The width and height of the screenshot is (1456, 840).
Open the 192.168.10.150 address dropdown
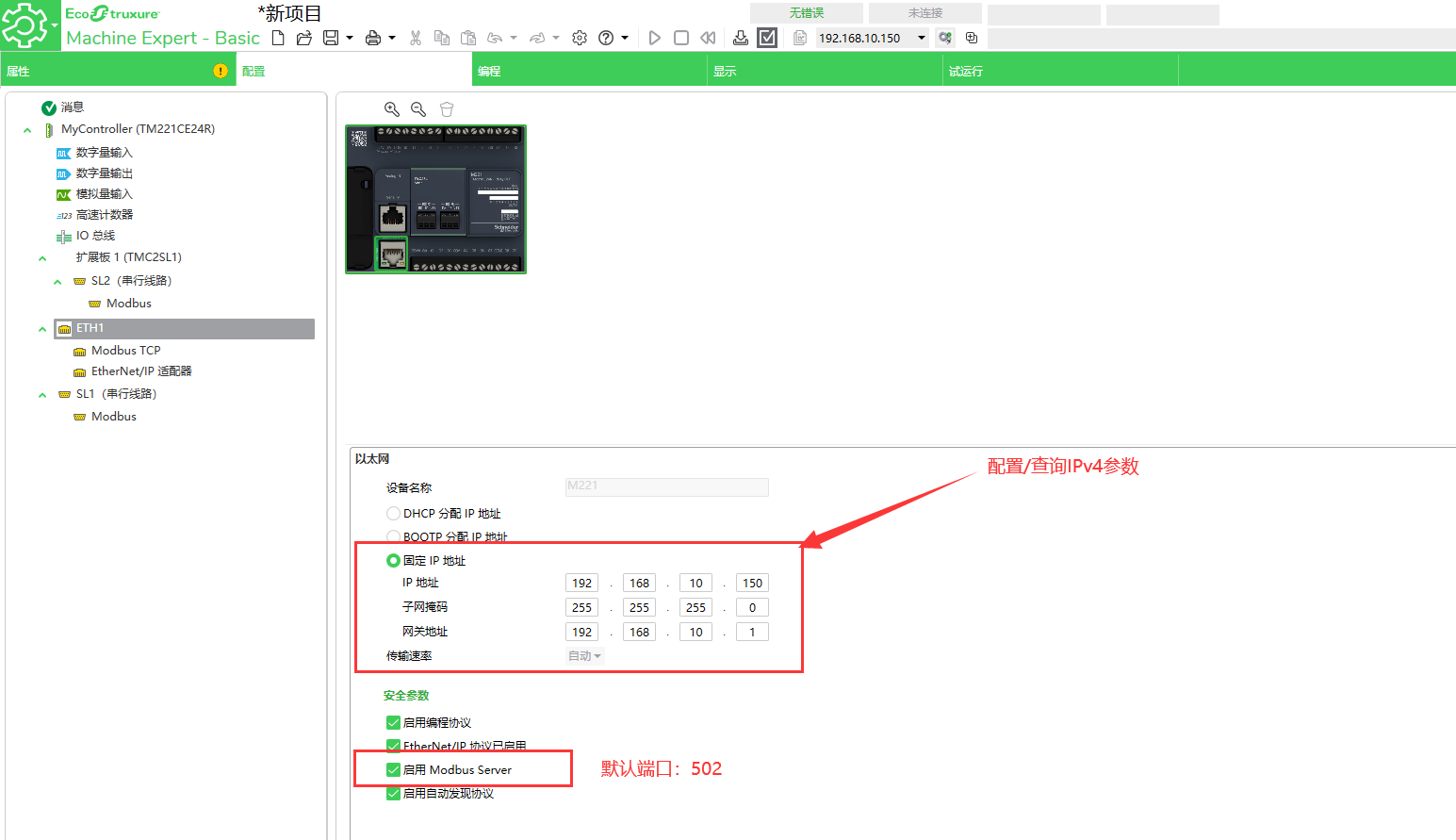921,38
